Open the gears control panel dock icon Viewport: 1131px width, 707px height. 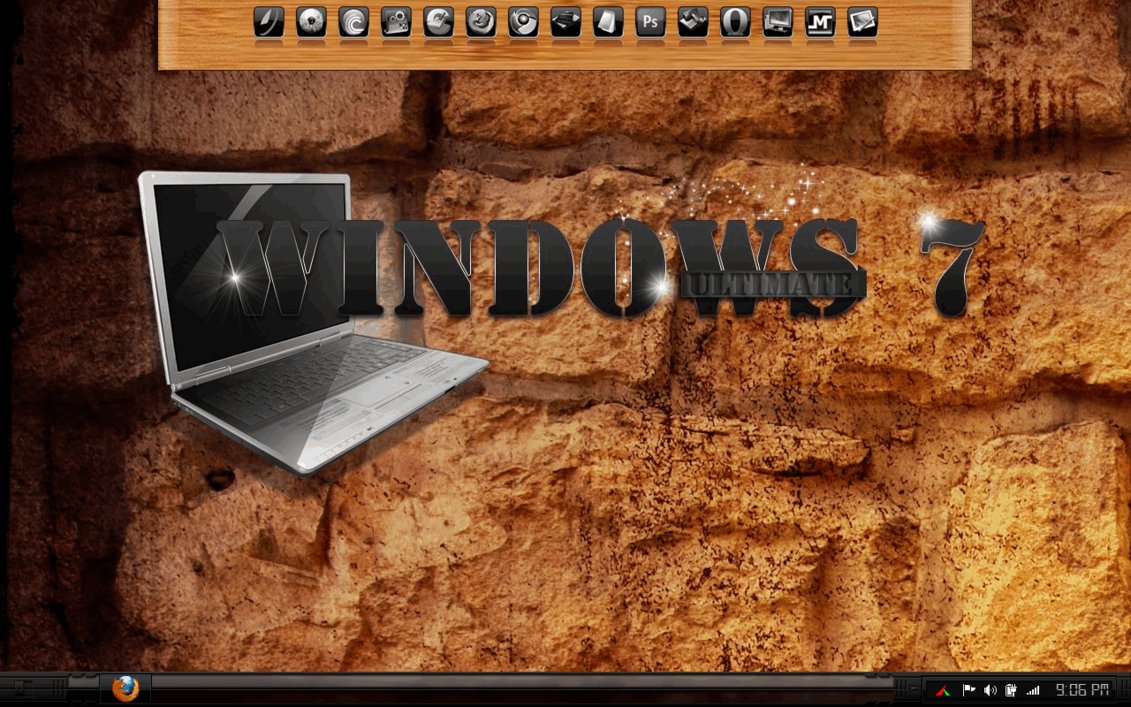(x=396, y=22)
